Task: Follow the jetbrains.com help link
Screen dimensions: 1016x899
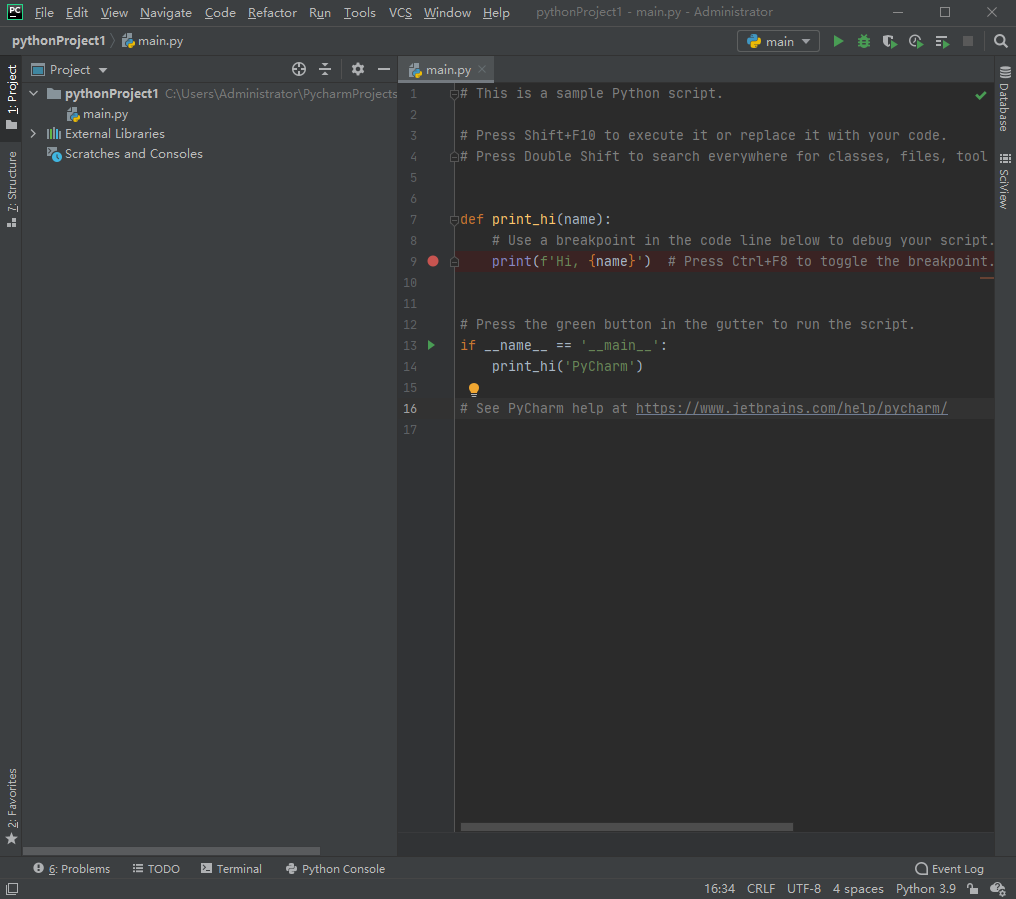Action: tap(791, 408)
